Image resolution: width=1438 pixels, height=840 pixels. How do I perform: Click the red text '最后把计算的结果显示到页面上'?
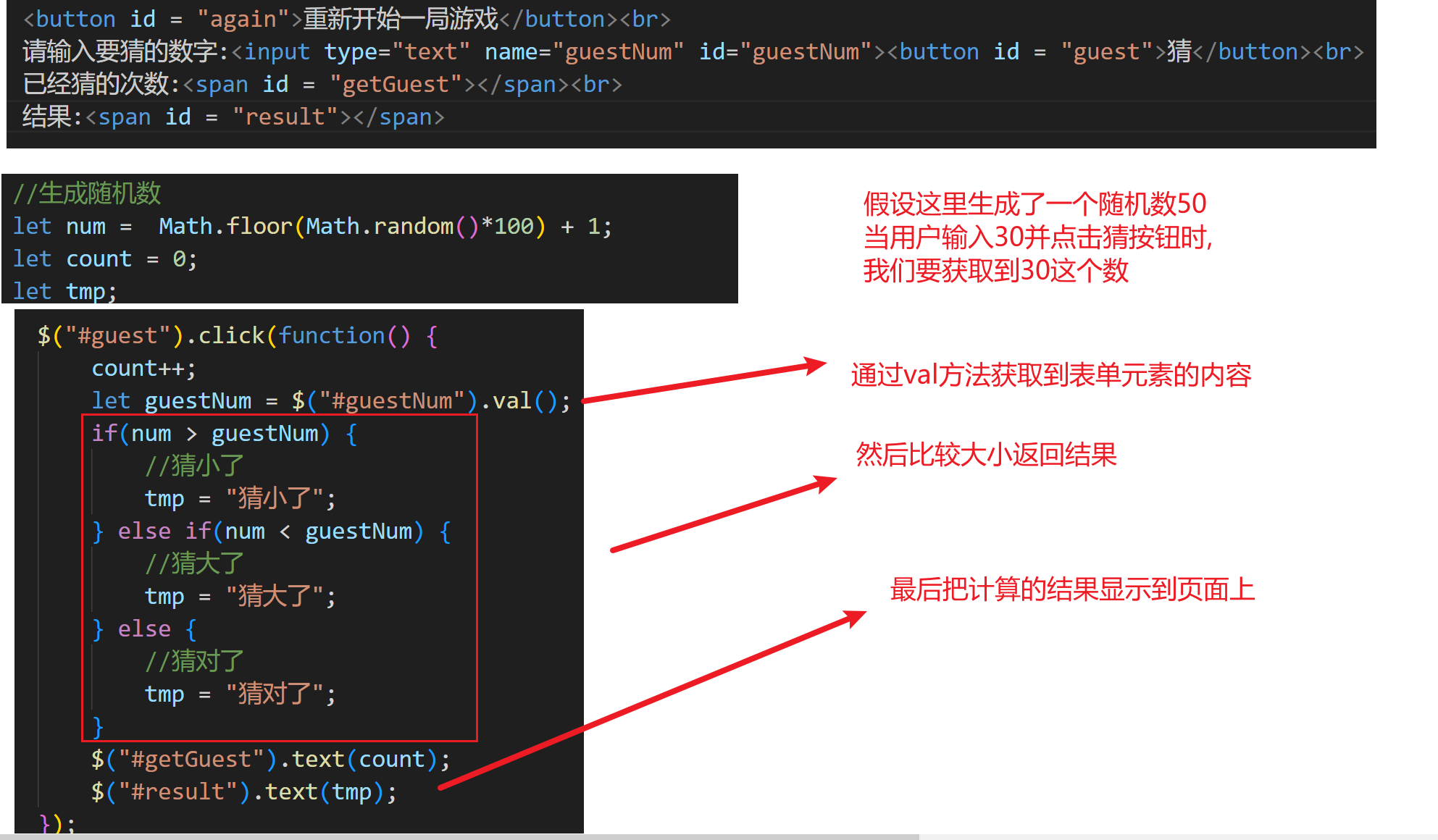tap(1072, 589)
